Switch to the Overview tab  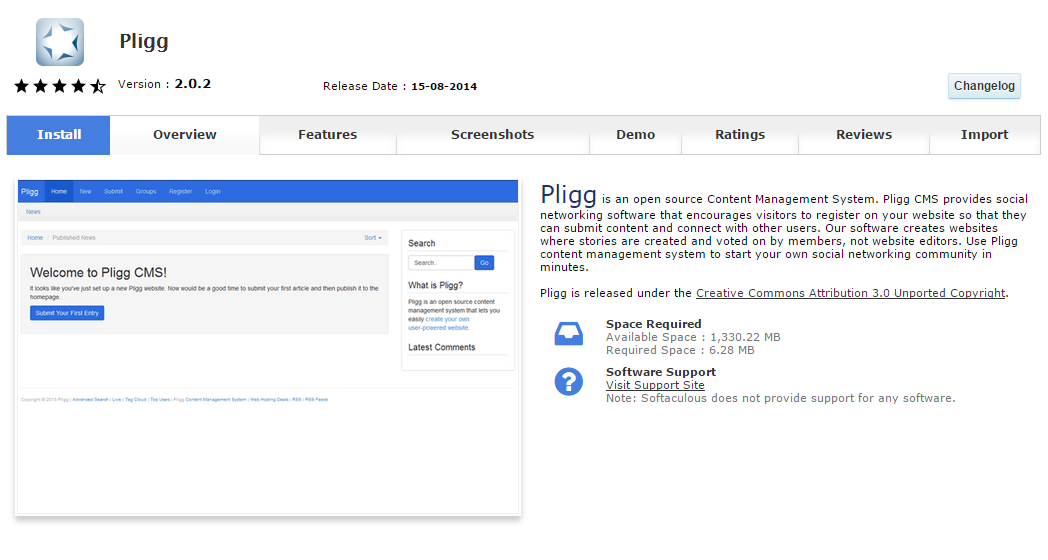pyautogui.click(x=185, y=135)
